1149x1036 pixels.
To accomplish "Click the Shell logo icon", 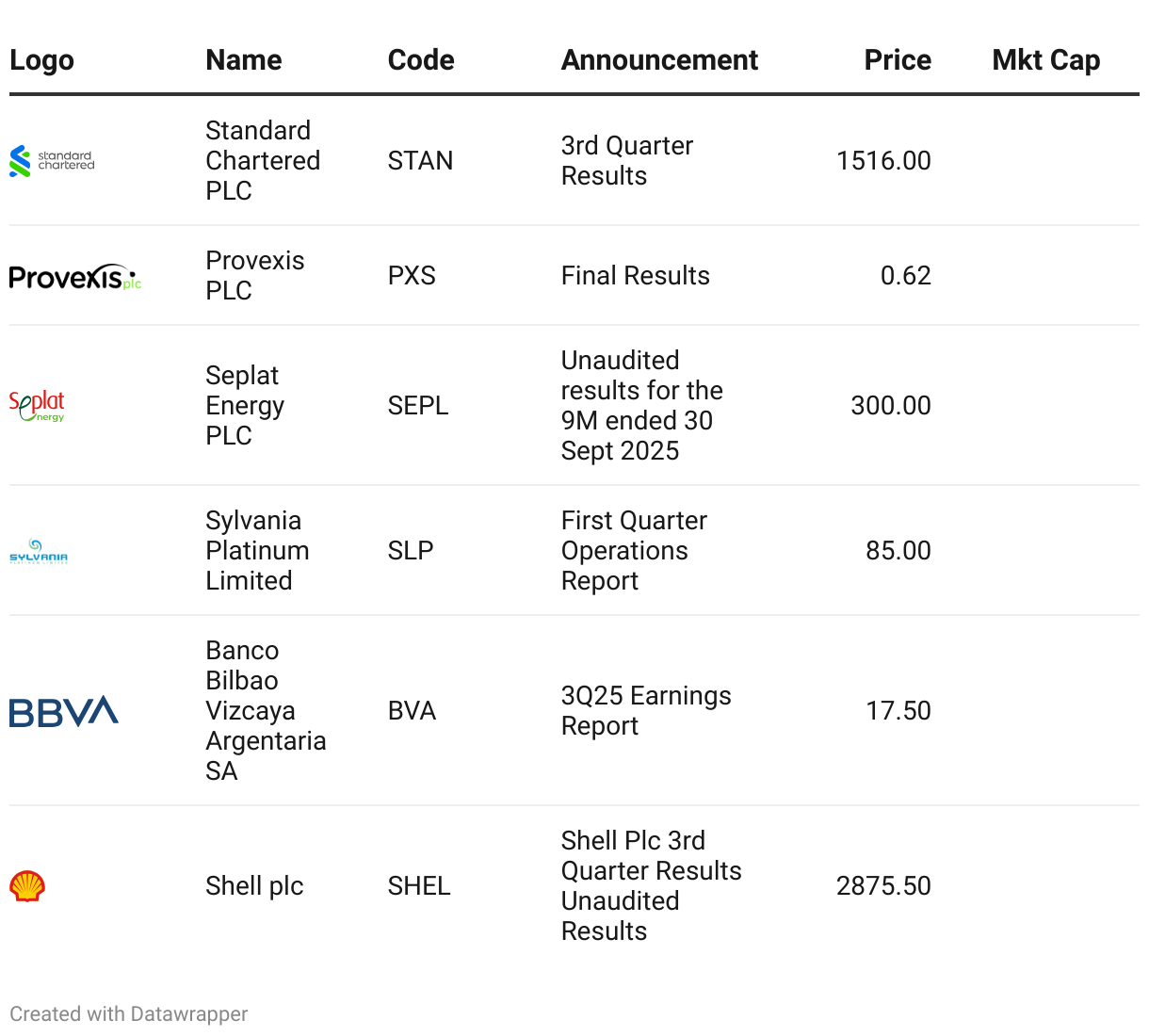I will (x=27, y=886).
